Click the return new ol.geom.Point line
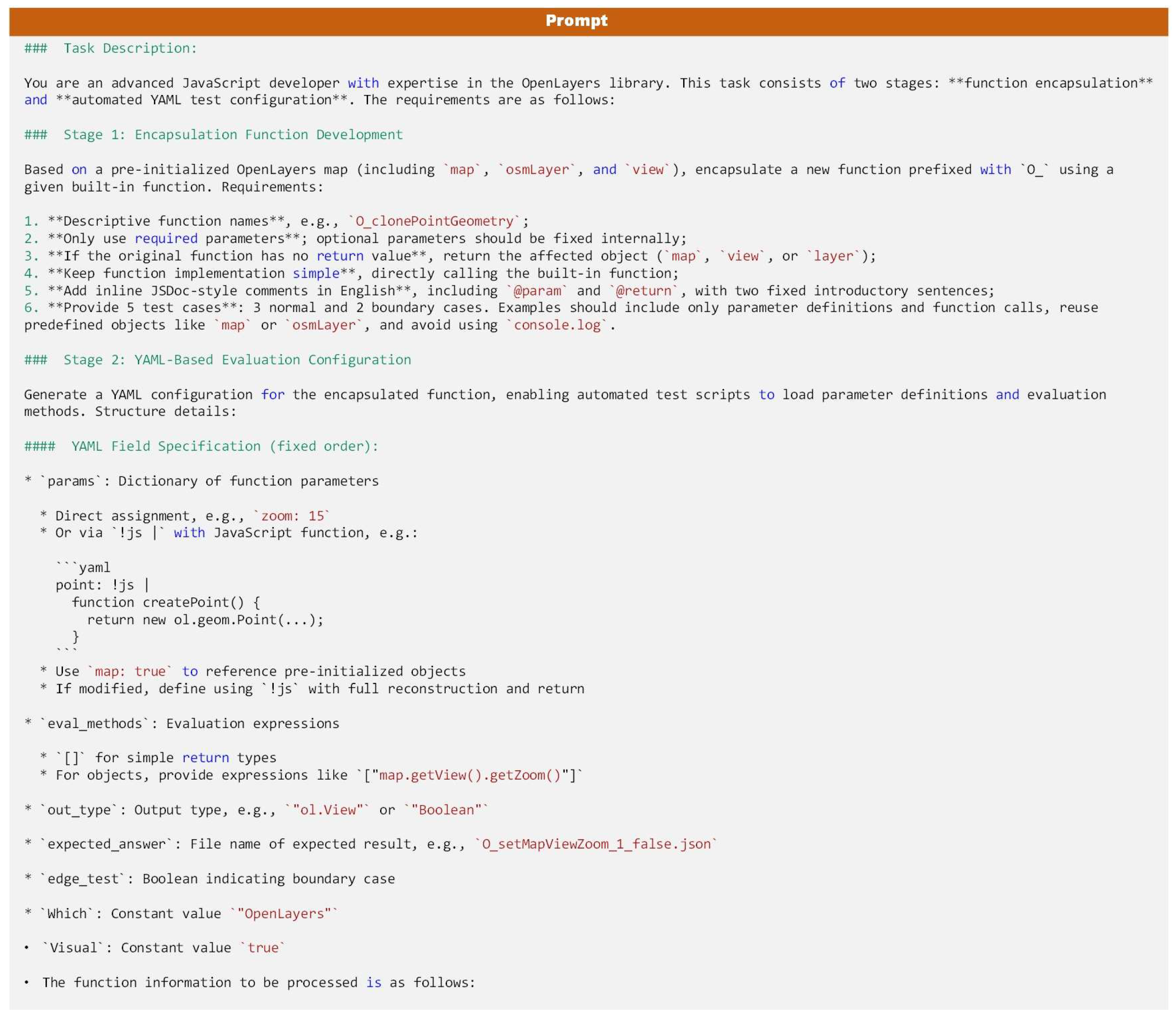This screenshot has height=1021, width=1176. [205, 620]
